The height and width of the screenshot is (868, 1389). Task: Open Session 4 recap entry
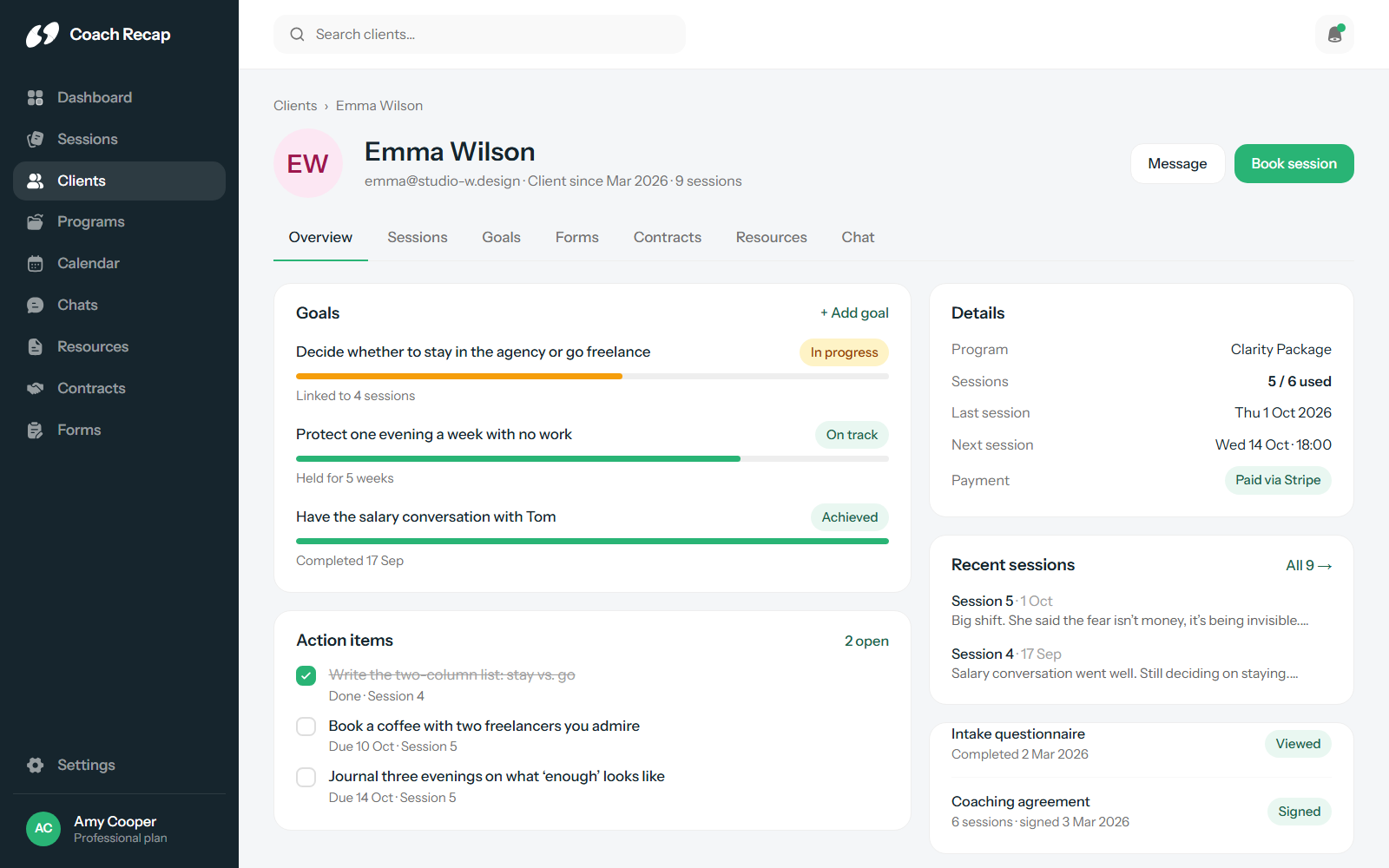pyautogui.click(x=1141, y=663)
